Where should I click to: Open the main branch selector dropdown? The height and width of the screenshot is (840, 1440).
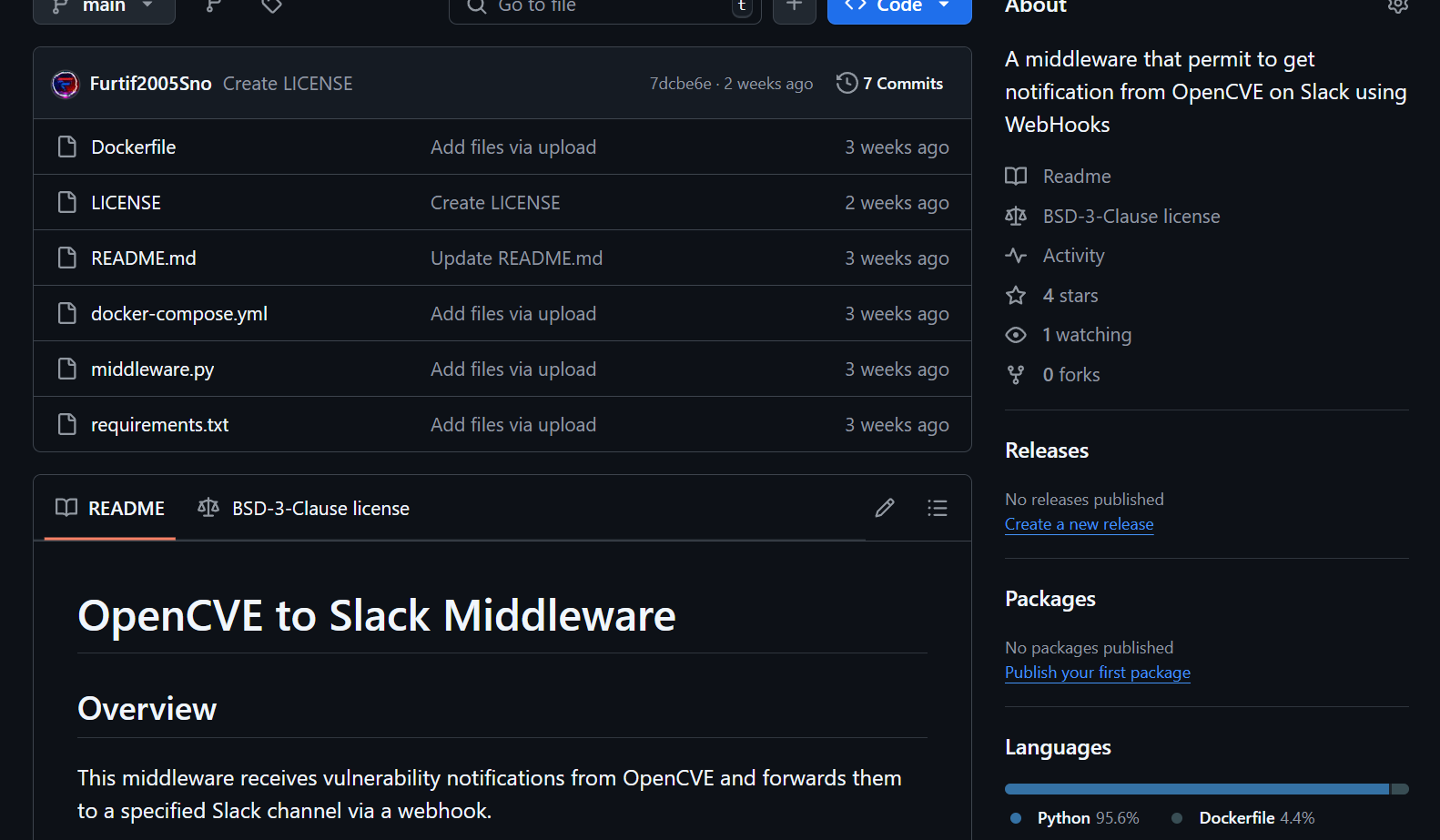[104, 7]
